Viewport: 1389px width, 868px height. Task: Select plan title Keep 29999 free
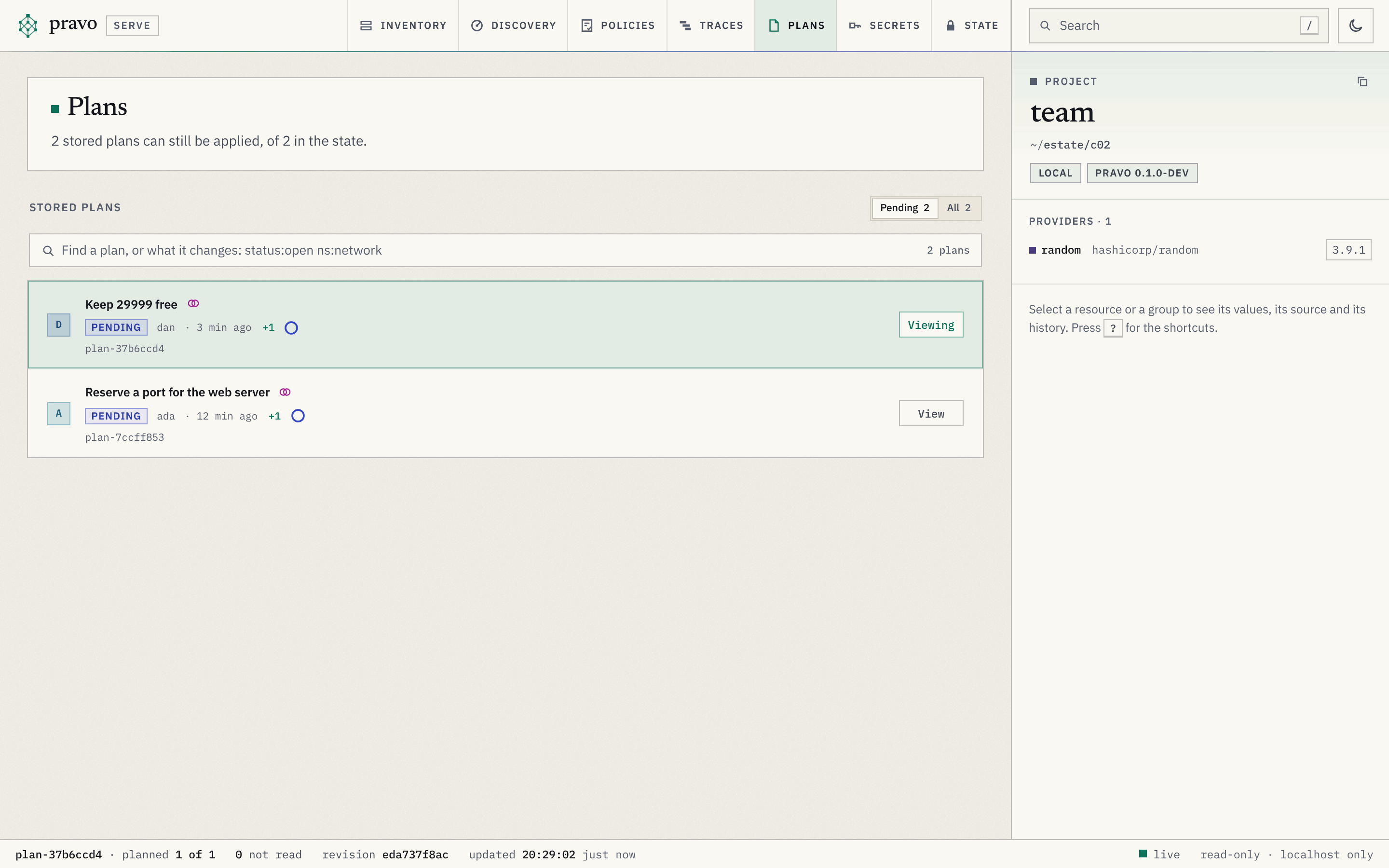pyautogui.click(x=131, y=304)
